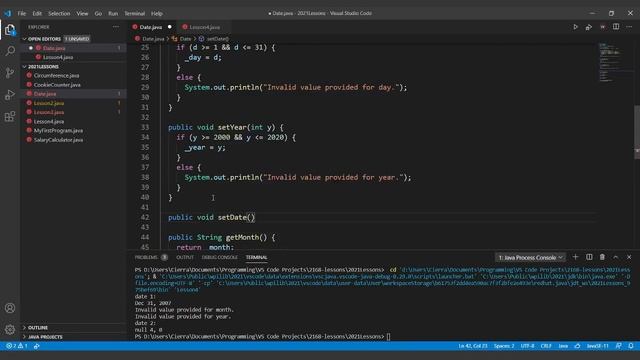This screenshot has height=360, width=640.
Task: Open the Source Control view icon
Action: 10,73
